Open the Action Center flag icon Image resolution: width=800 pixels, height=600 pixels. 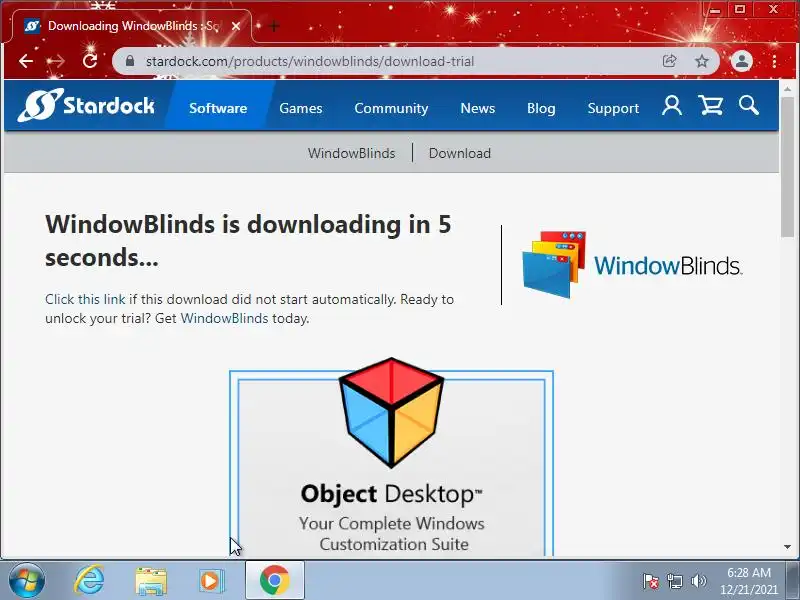click(x=651, y=581)
